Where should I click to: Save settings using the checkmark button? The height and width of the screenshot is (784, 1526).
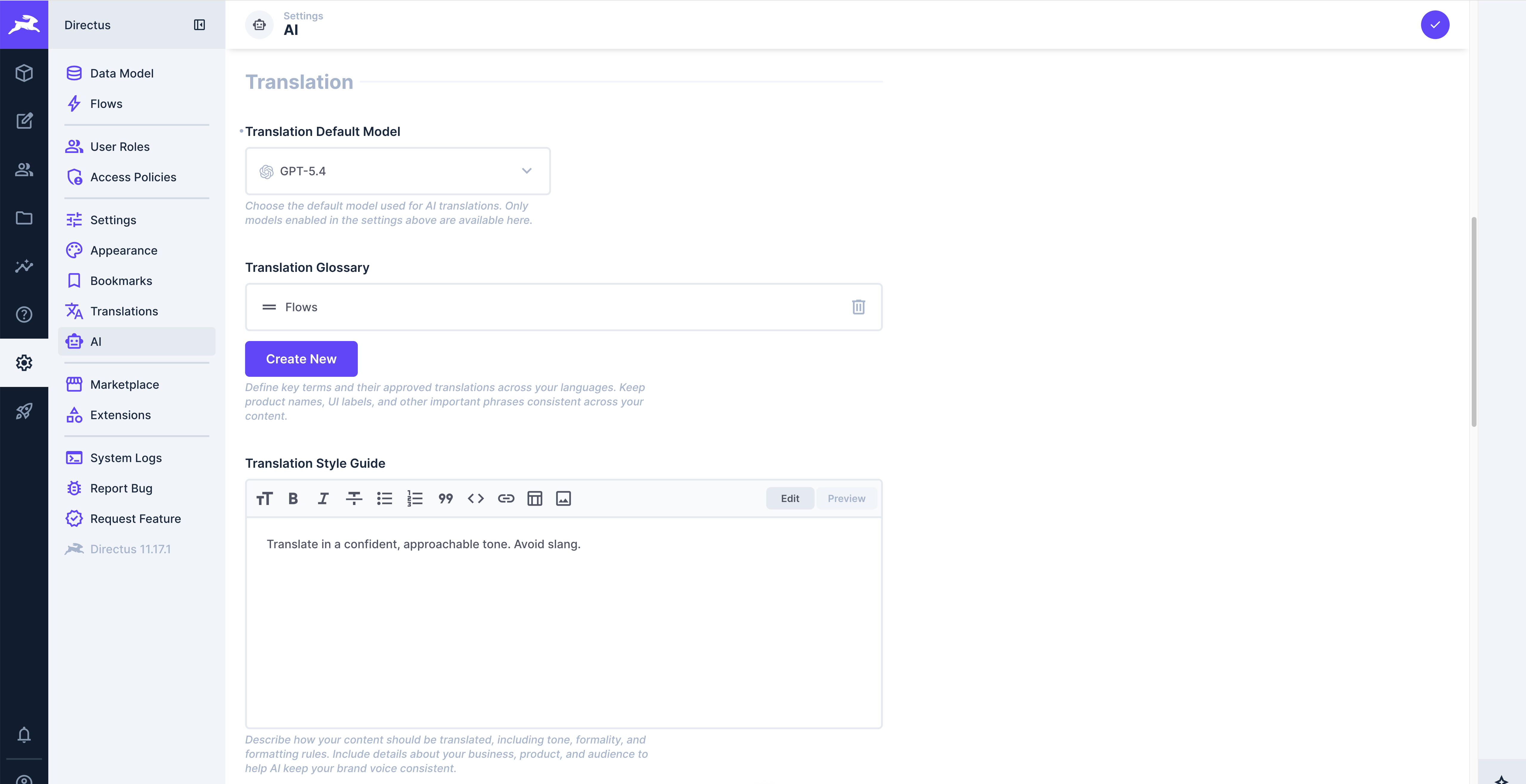coord(1435,24)
